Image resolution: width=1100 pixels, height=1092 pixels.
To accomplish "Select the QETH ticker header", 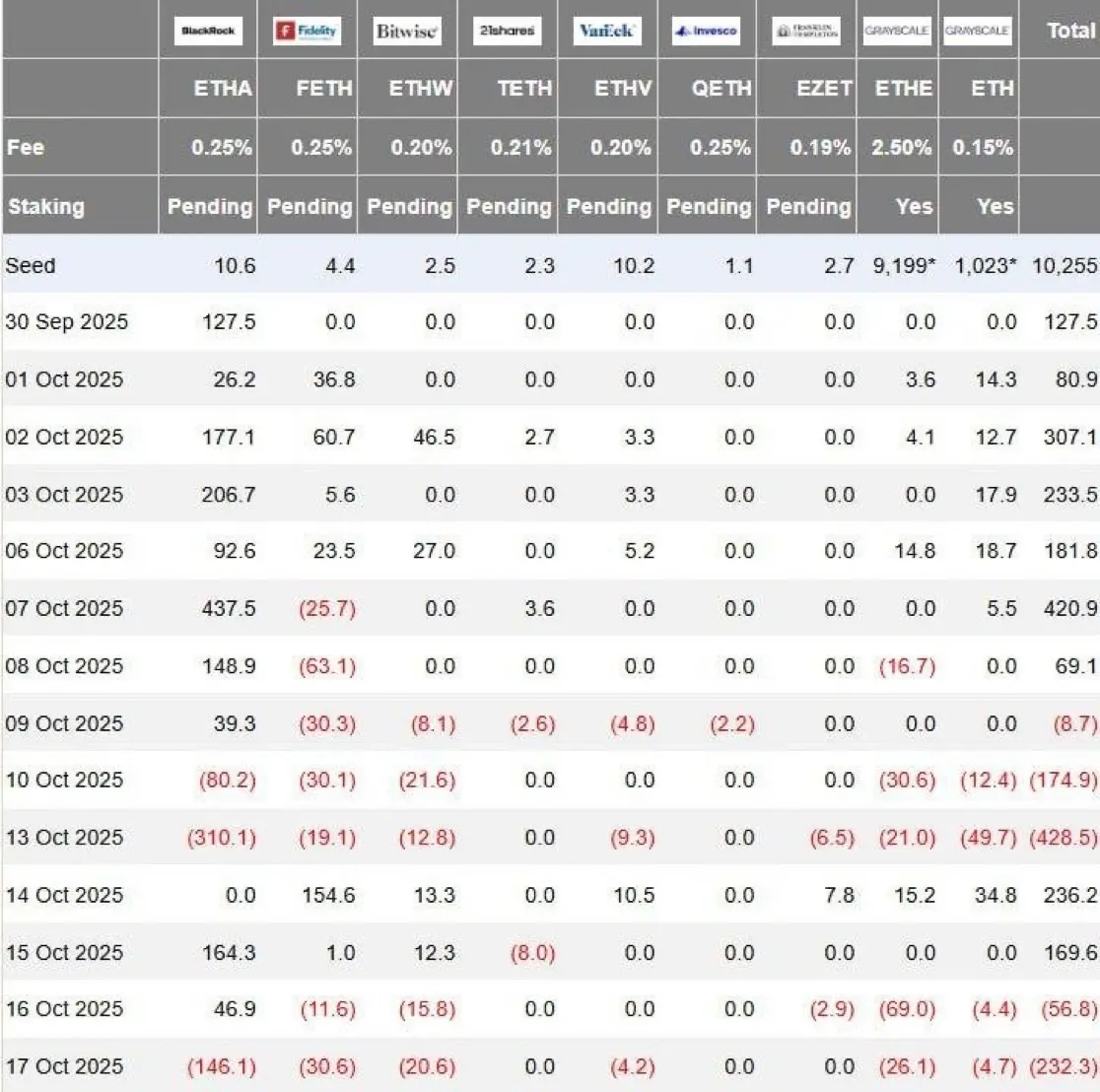I will click(722, 89).
